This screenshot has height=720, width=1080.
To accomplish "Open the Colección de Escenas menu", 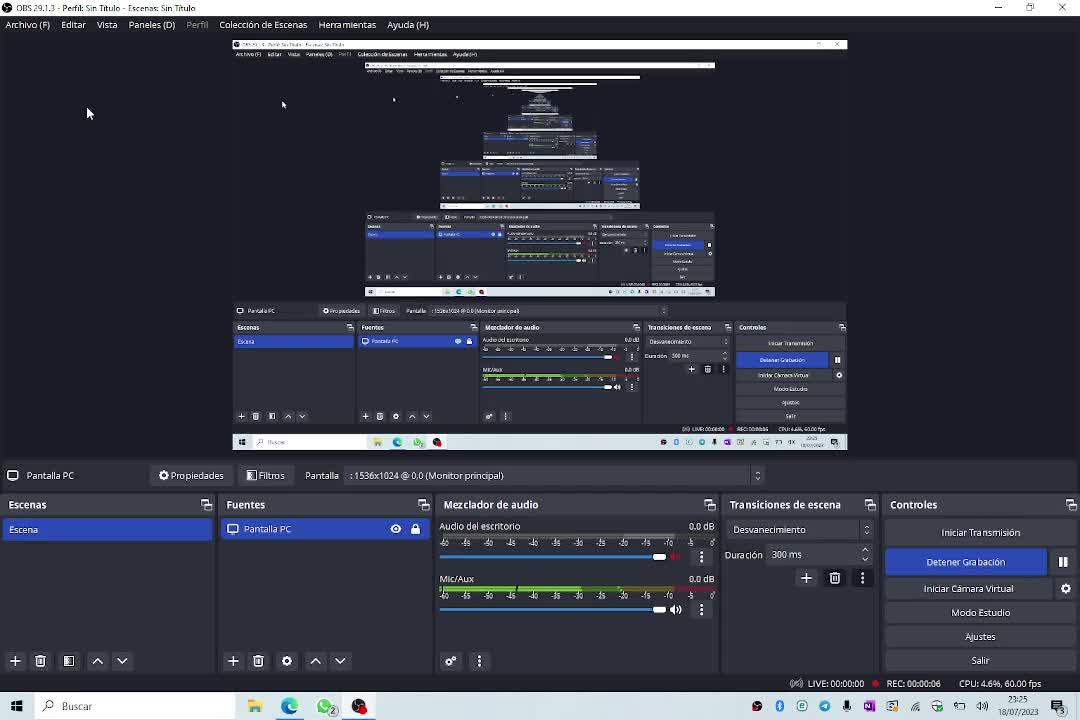I will [x=263, y=25].
